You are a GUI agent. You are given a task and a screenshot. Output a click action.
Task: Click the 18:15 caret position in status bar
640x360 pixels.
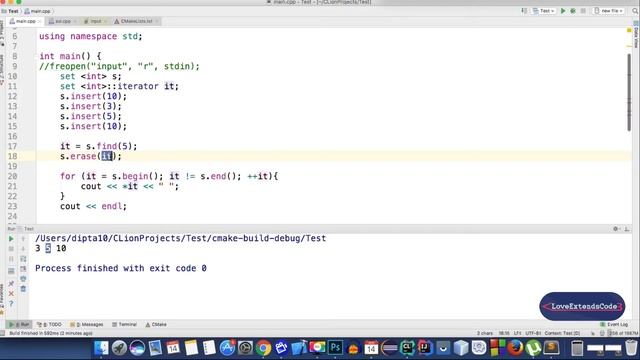[x=504, y=333]
